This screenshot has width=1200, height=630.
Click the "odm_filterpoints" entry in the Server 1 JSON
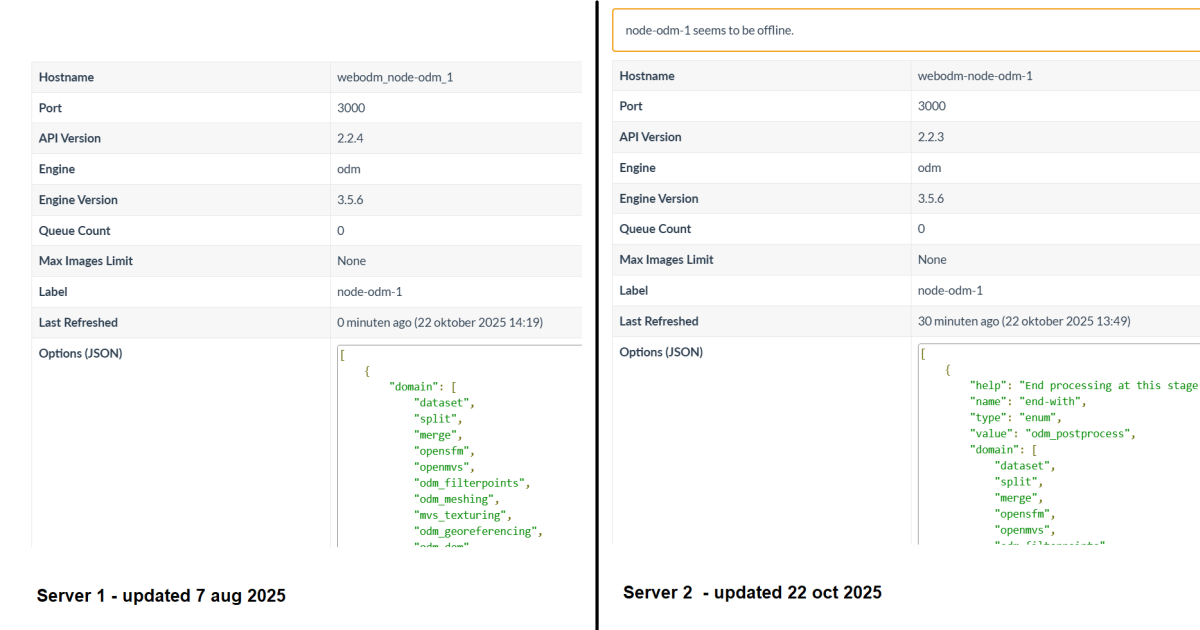[x=472, y=483]
